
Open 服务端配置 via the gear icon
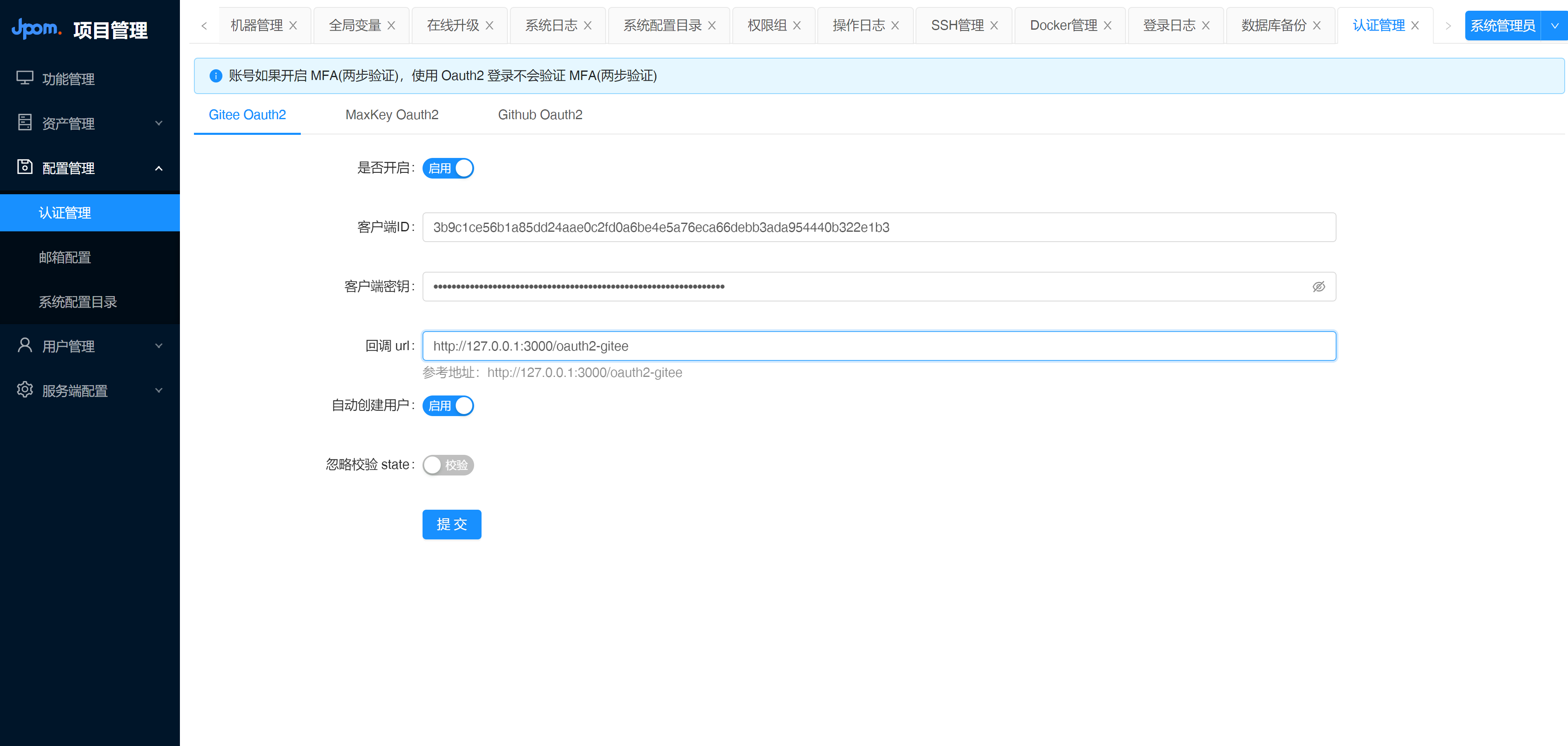click(x=24, y=390)
